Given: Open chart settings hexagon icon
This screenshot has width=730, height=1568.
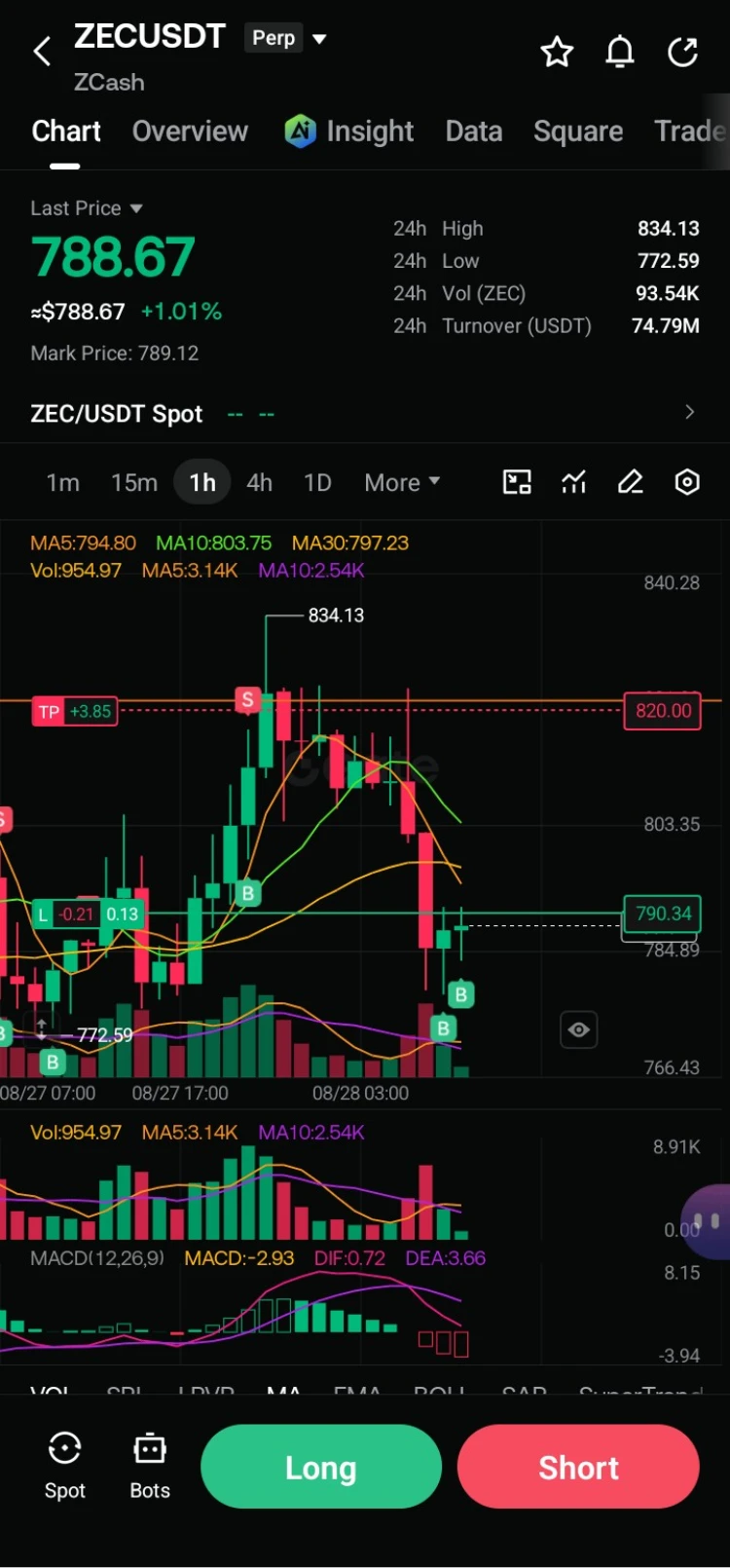Looking at the screenshot, I should click(687, 482).
